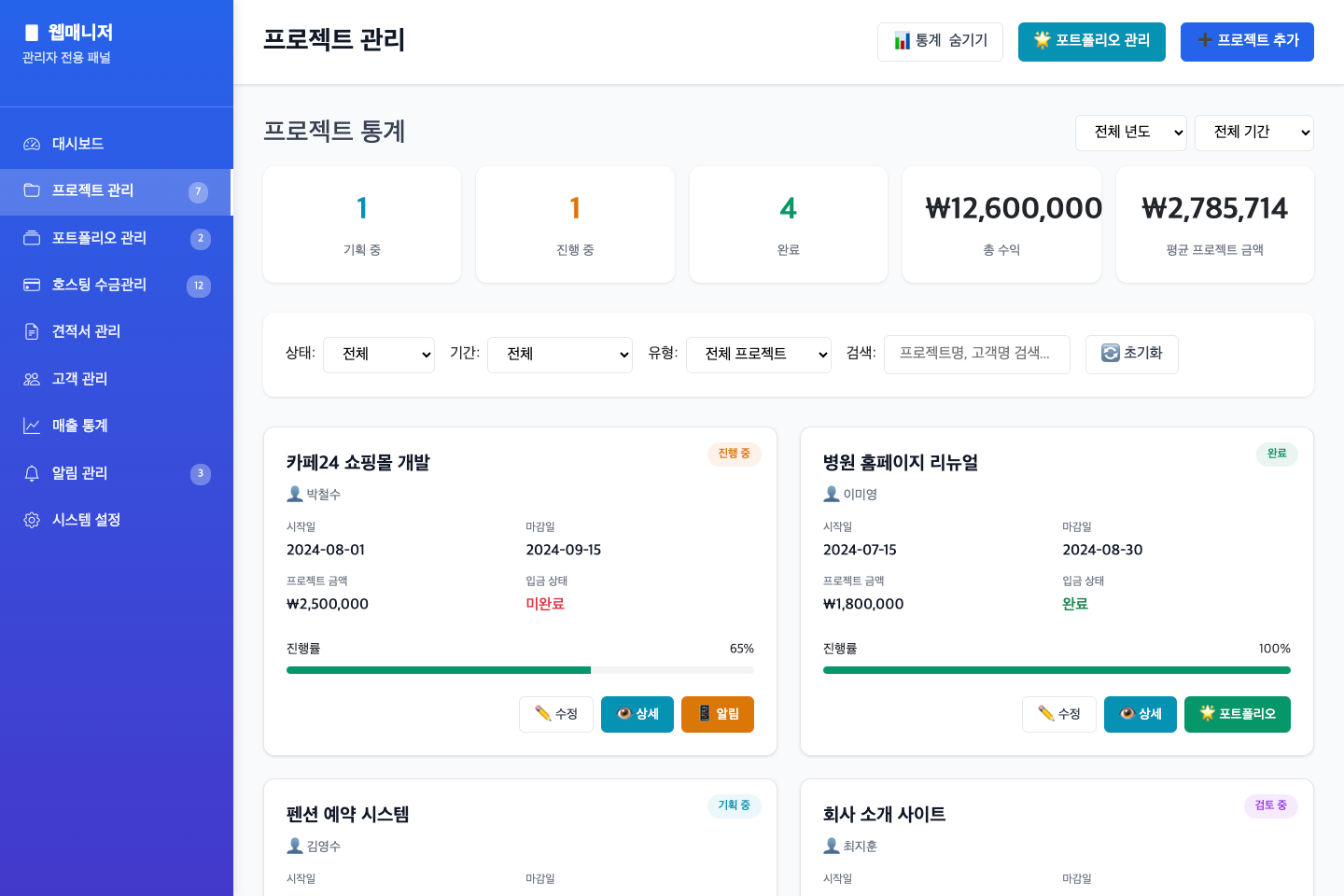Click the 웹매니저 logo icon
Screen dimensions: 1344x896
[32, 33]
